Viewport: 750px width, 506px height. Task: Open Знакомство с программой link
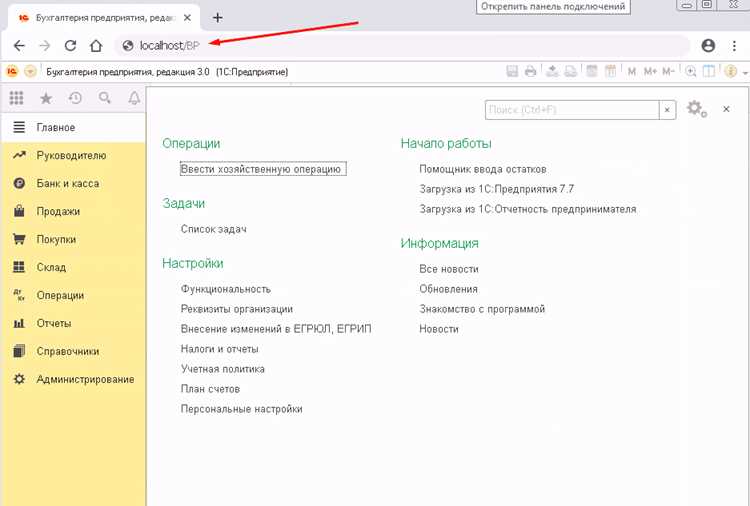[x=482, y=309]
